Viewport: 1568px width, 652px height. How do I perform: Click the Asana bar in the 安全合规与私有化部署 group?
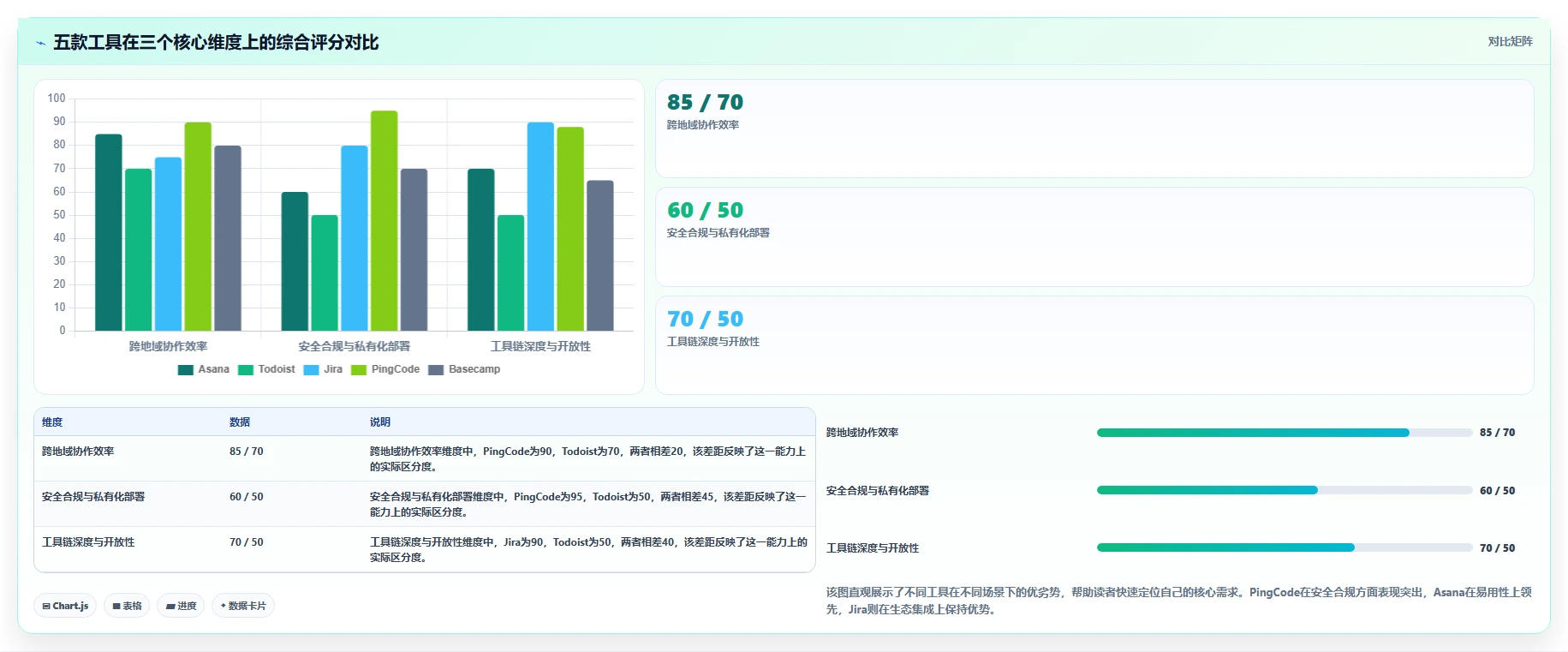point(295,261)
